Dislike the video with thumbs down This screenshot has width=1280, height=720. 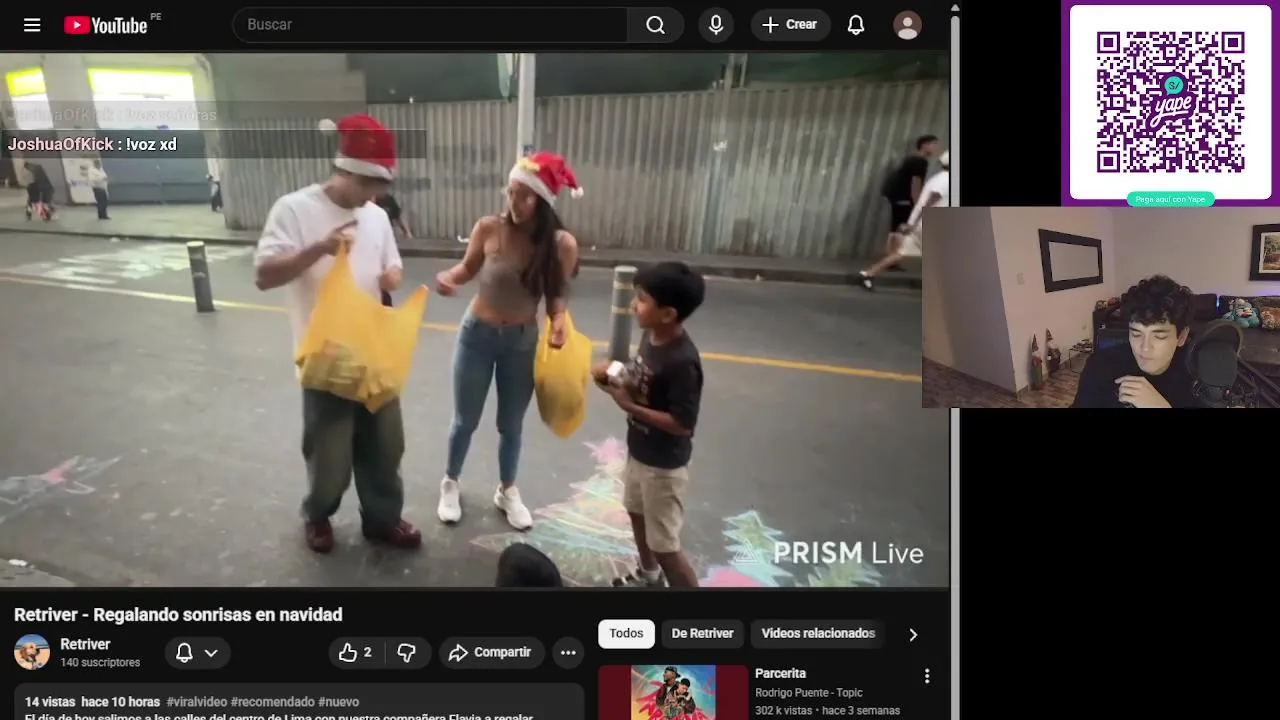tap(407, 653)
